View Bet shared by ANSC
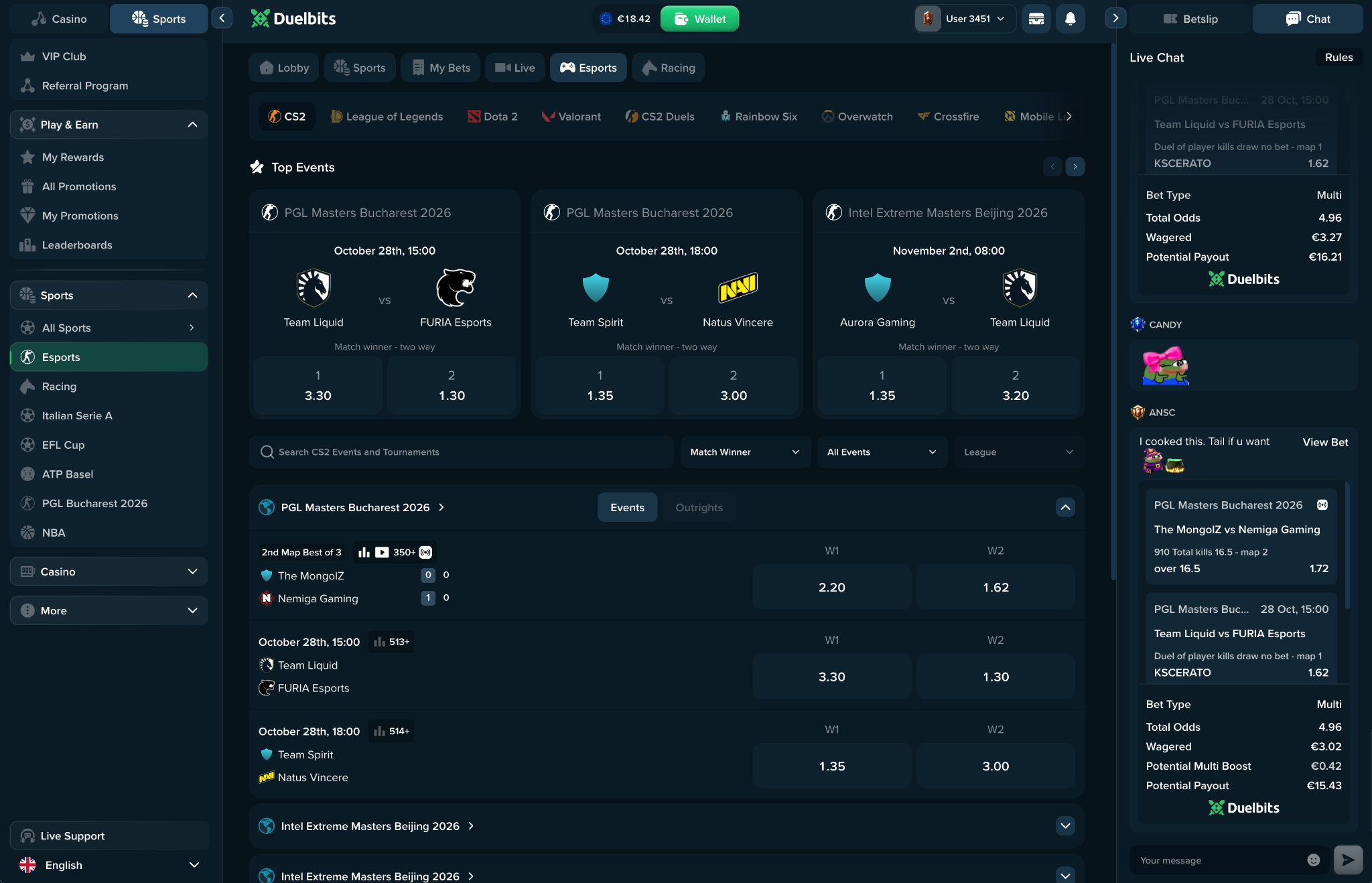 click(1325, 442)
